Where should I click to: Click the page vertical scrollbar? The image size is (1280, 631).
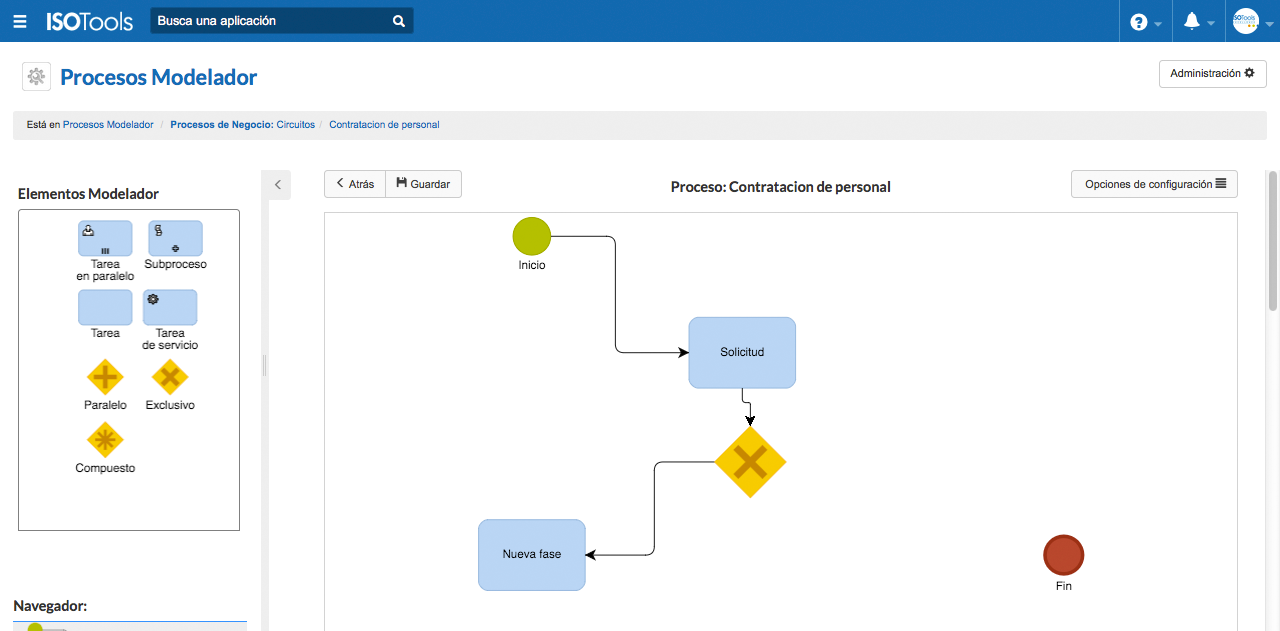1273,240
